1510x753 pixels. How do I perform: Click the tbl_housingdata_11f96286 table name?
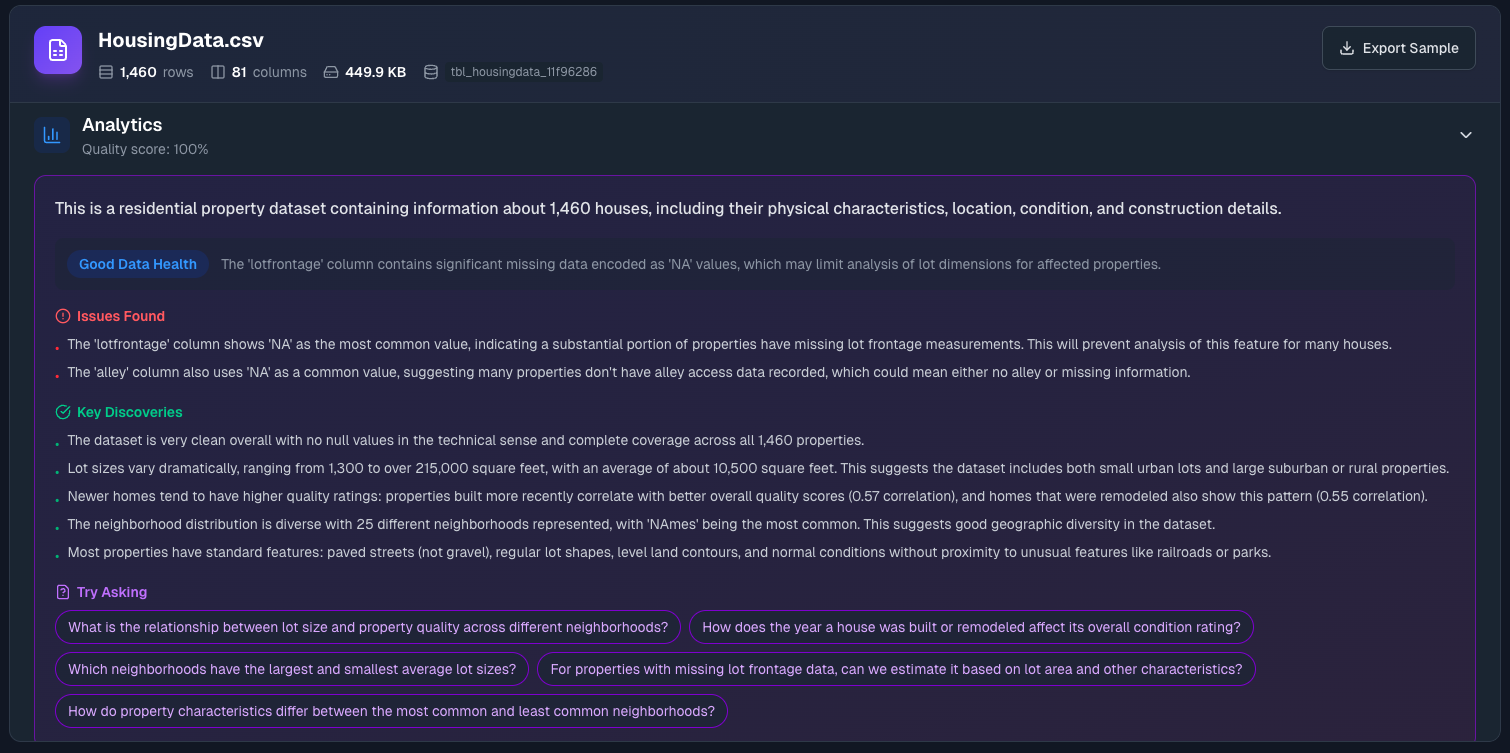coord(524,72)
